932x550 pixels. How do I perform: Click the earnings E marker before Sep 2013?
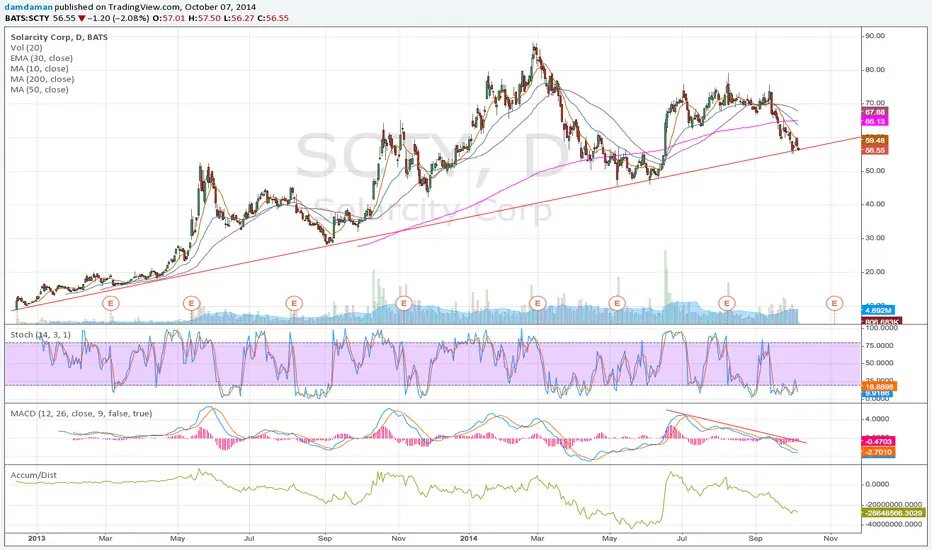click(x=294, y=303)
